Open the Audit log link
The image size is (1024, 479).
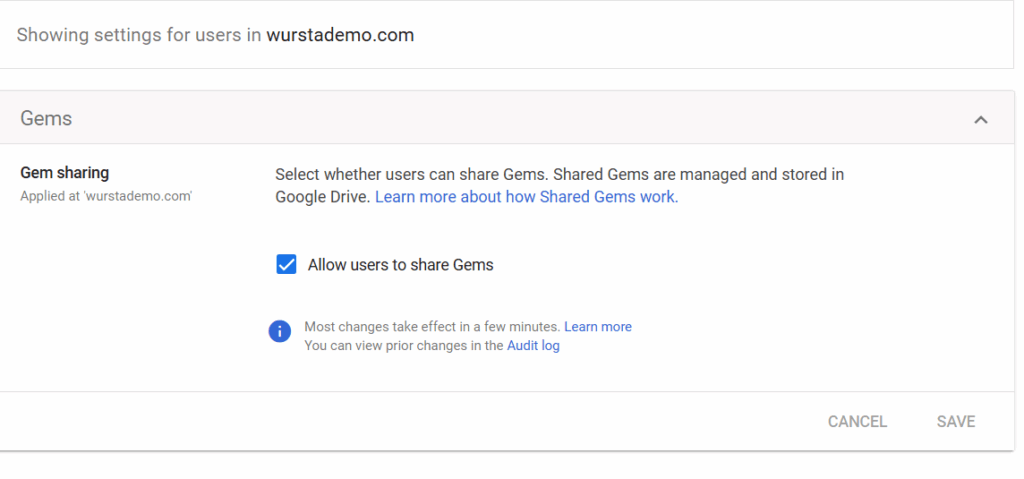pyautogui.click(x=533, y=345)
